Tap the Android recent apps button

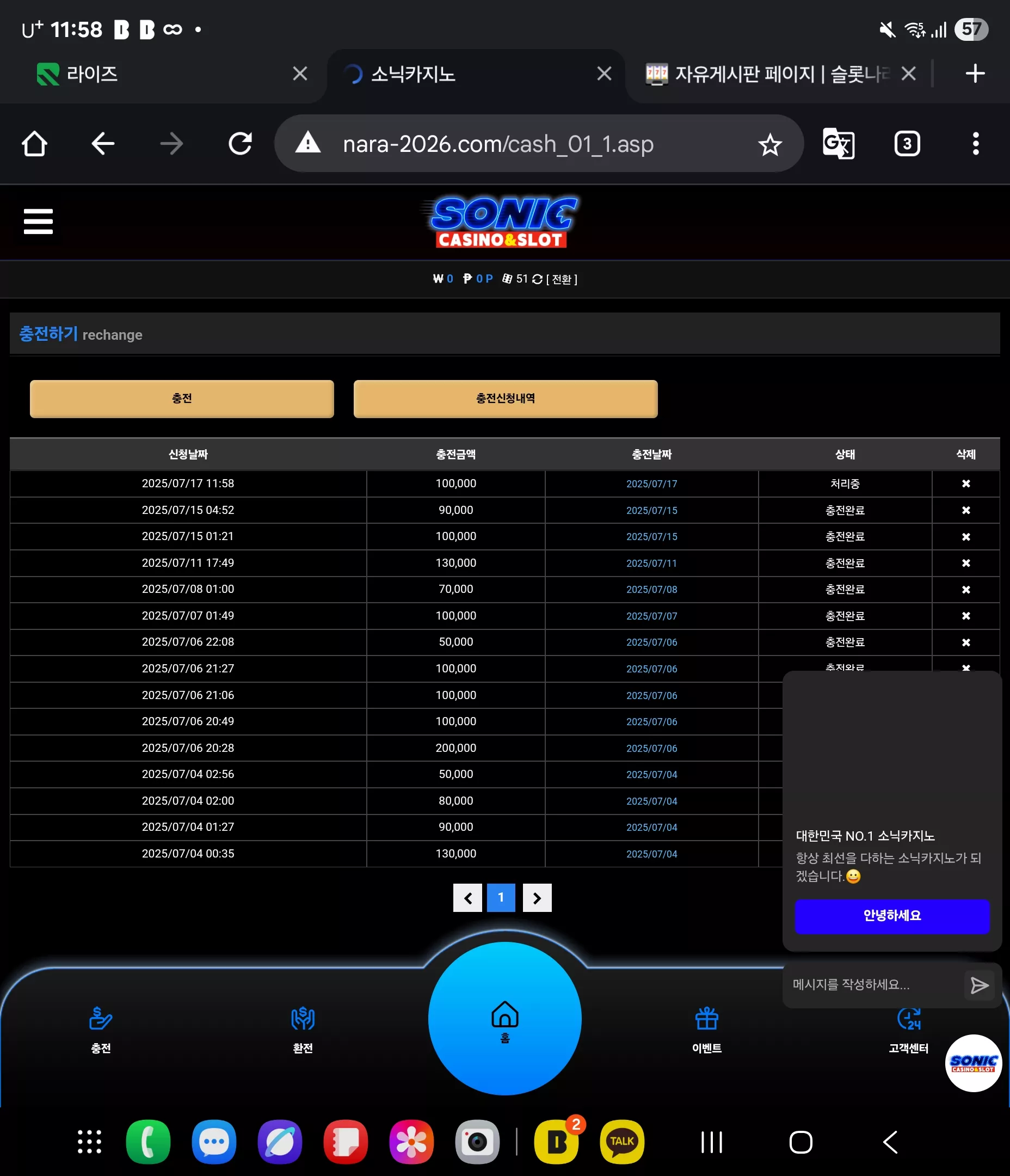pyautogui.click(x=712, y=1142)
